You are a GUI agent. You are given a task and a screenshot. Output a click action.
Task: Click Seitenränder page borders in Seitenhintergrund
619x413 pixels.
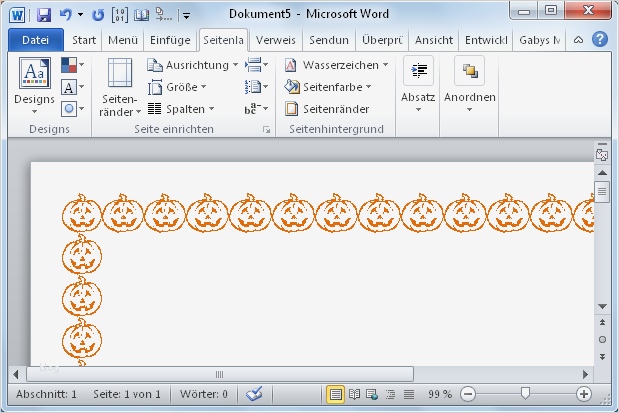click(327, 109)
